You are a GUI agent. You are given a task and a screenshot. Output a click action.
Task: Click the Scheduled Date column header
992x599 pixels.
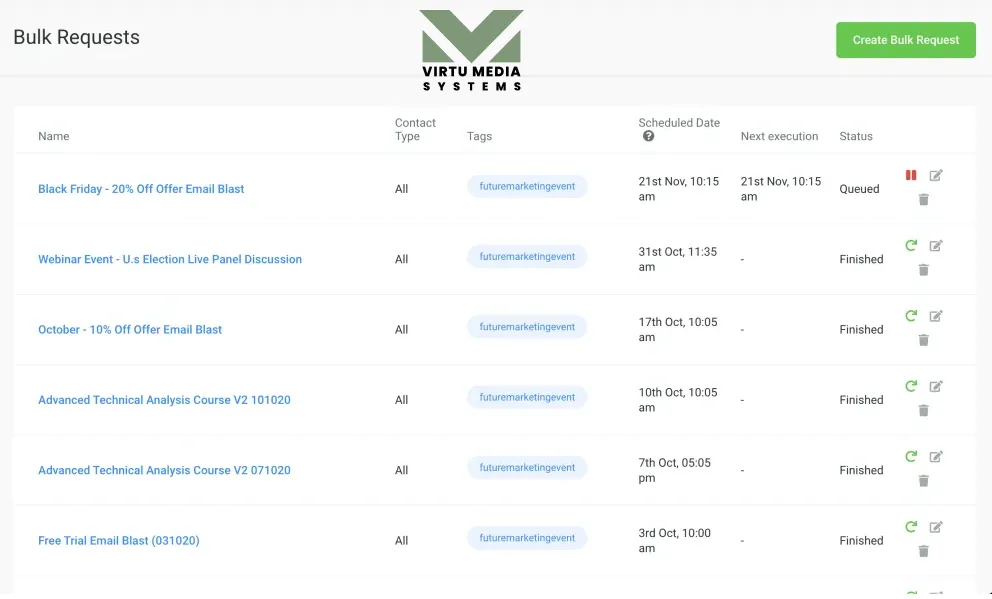pyautogui.click(x=679, y=123)
